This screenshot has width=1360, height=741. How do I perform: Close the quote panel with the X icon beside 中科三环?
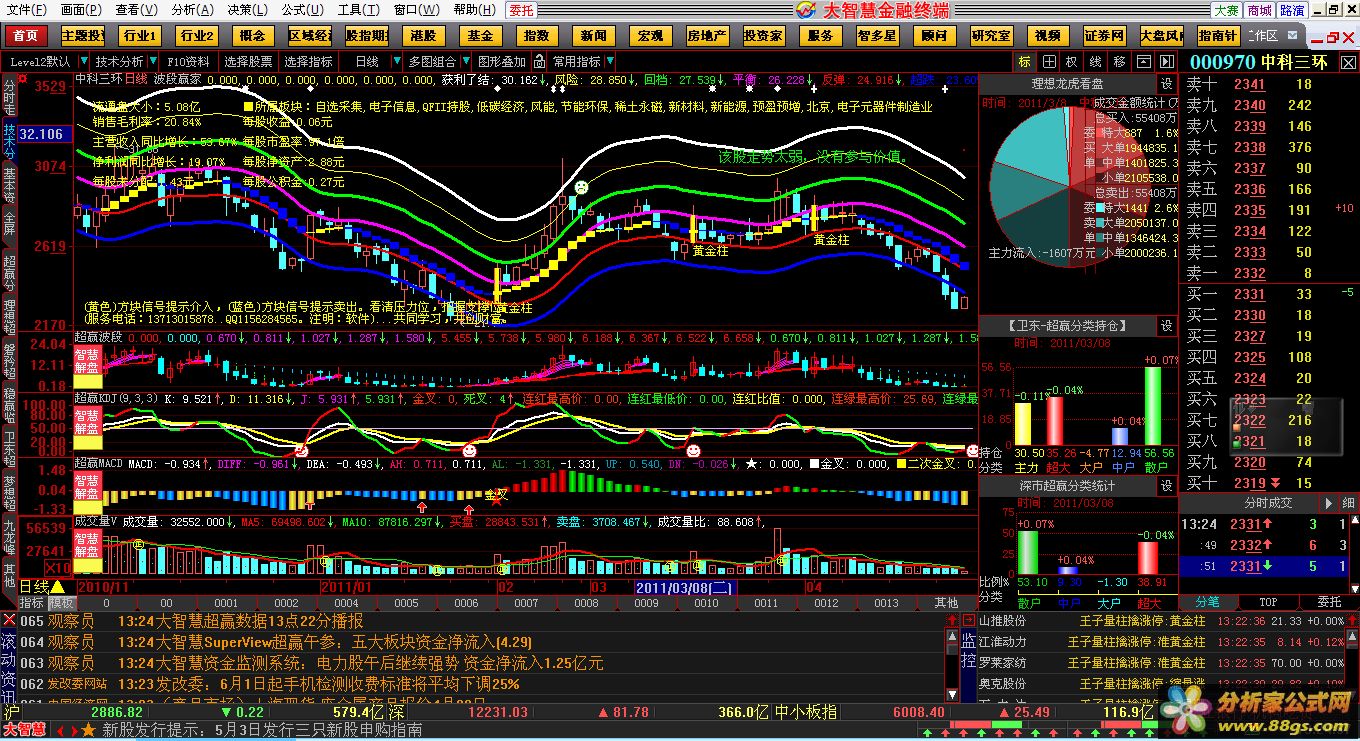tap(1348, 63)
